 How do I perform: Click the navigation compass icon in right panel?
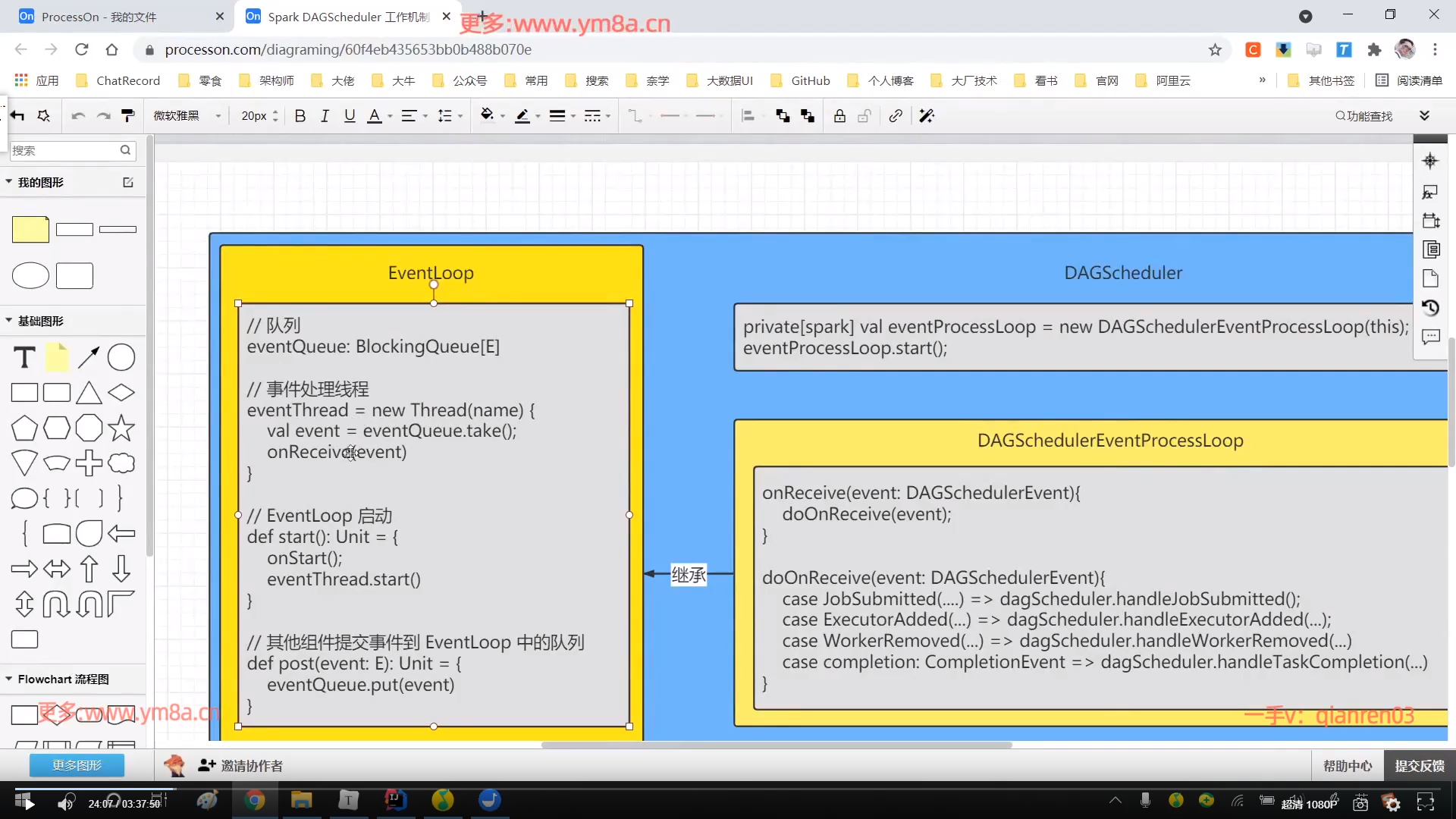[1430, 161]
